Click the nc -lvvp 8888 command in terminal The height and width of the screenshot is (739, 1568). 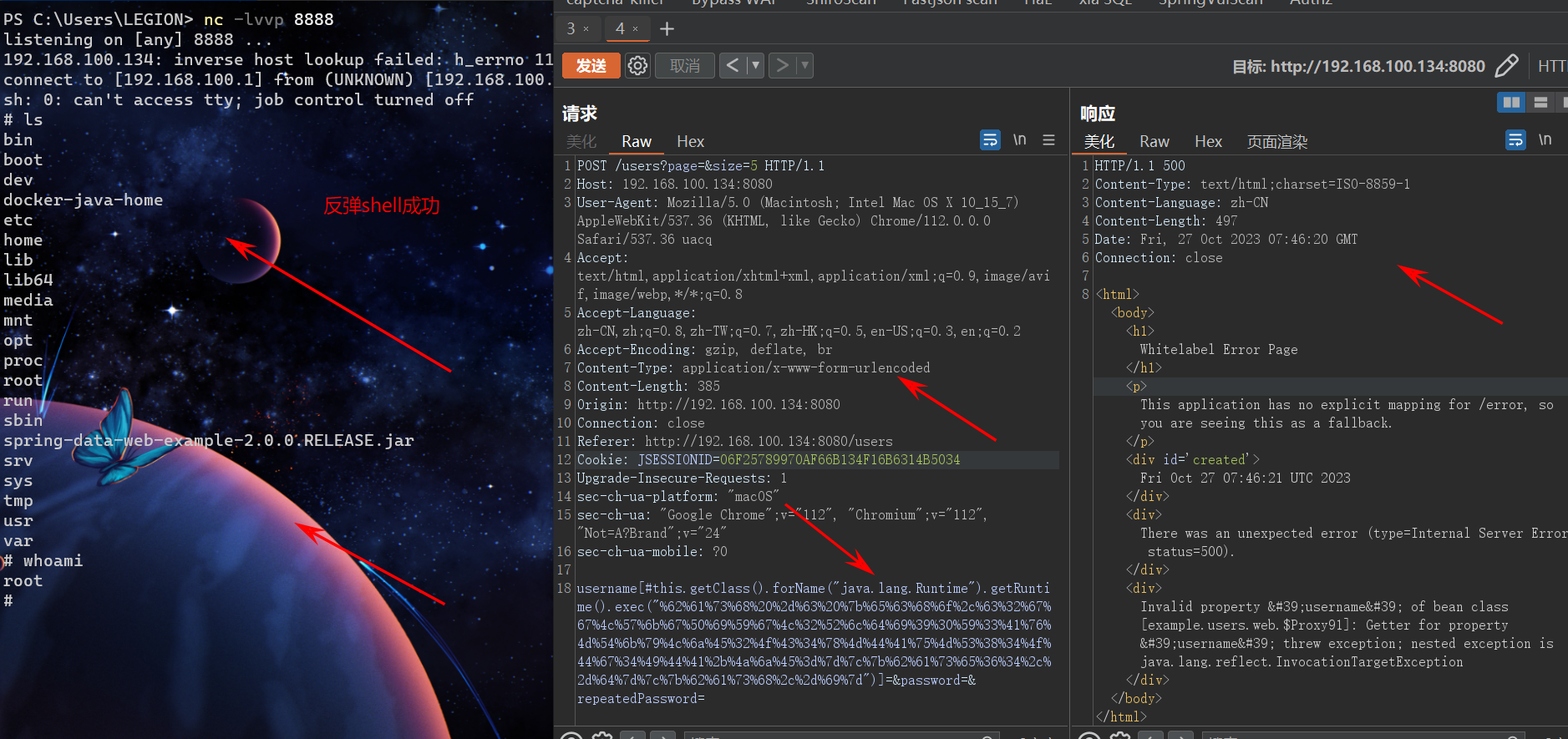pyautogui.click(x=268, y=18)
